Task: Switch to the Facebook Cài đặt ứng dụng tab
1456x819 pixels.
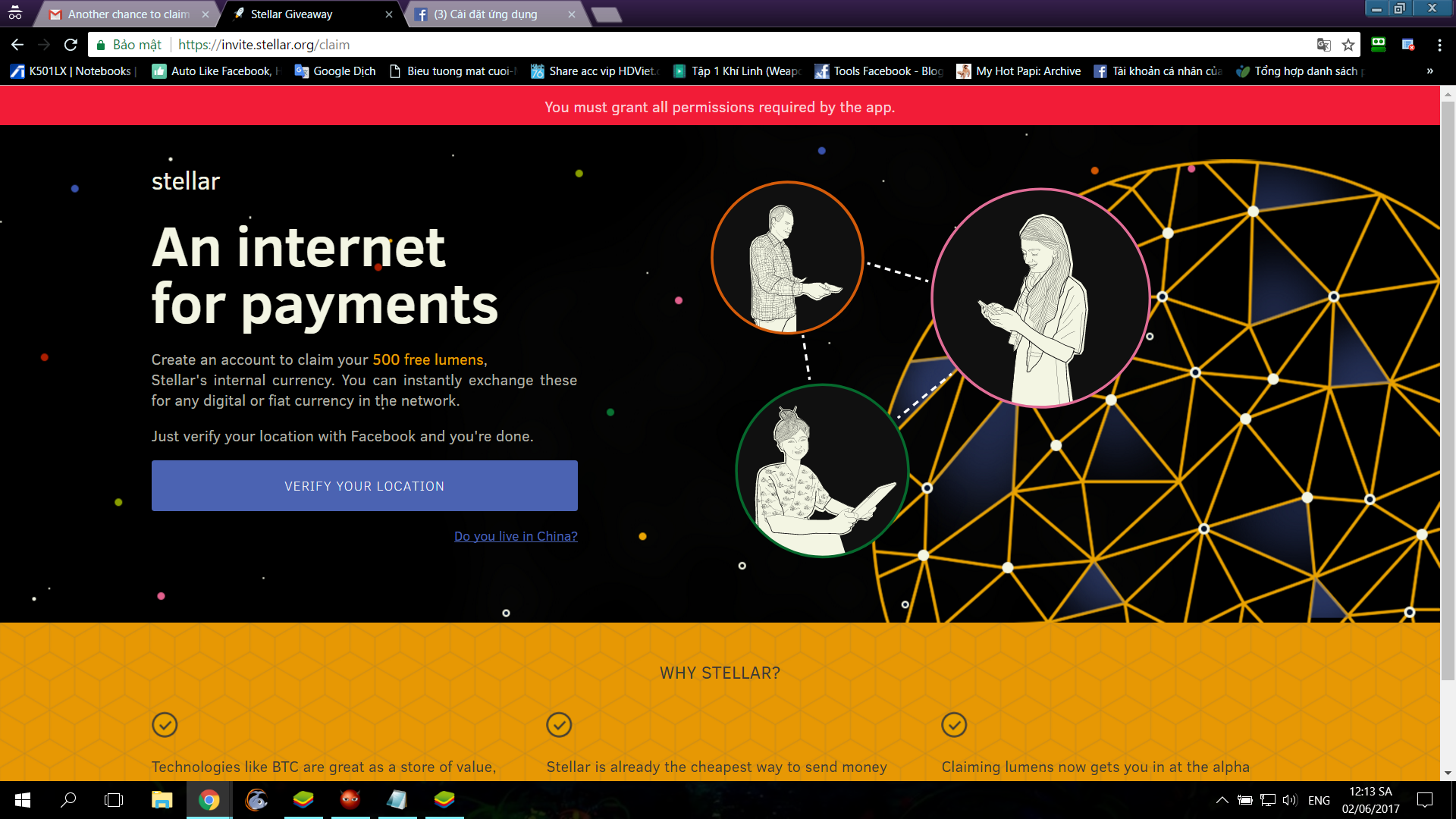Action: point(485,14)
